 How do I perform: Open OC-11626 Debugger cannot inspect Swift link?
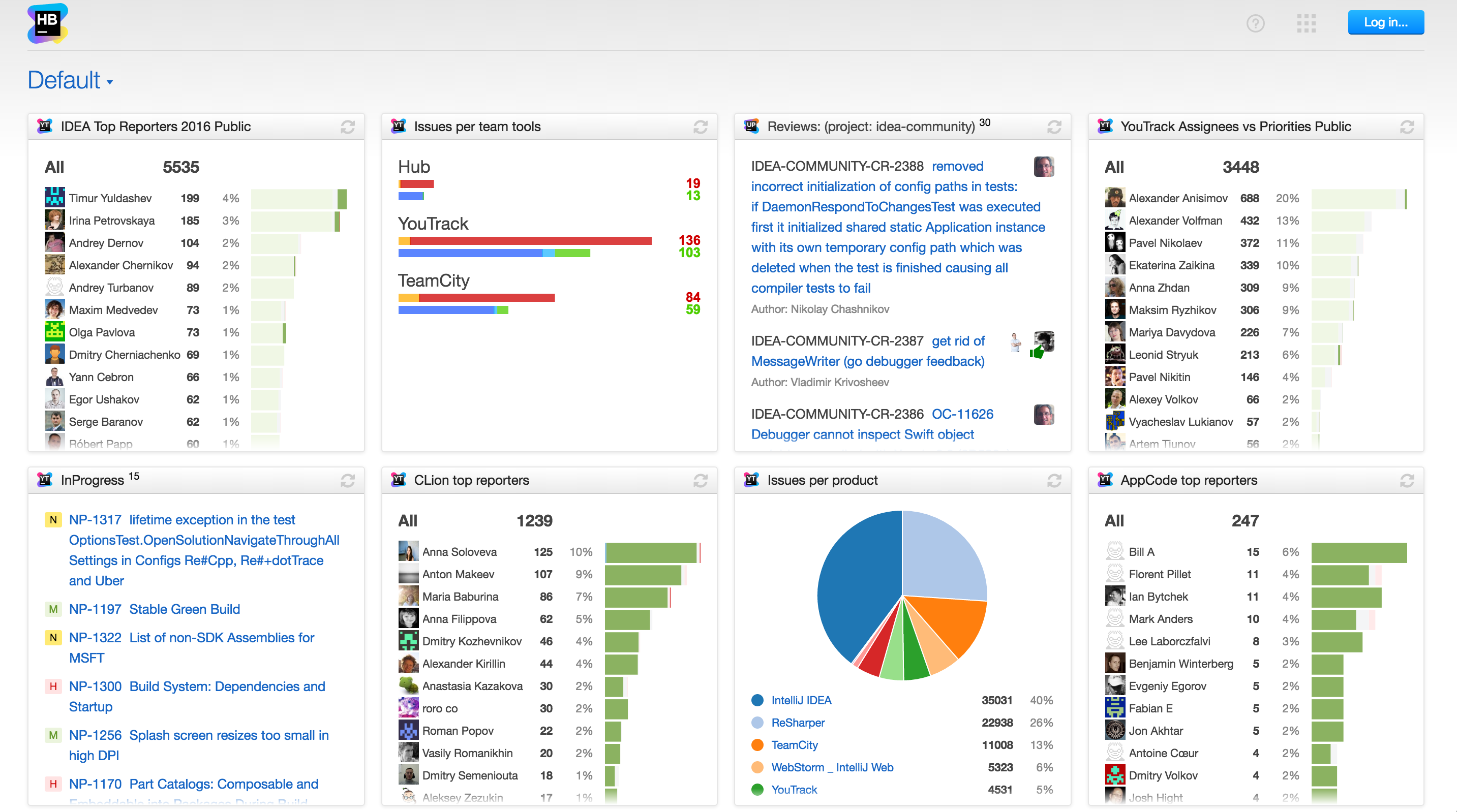tap(872, 424)
